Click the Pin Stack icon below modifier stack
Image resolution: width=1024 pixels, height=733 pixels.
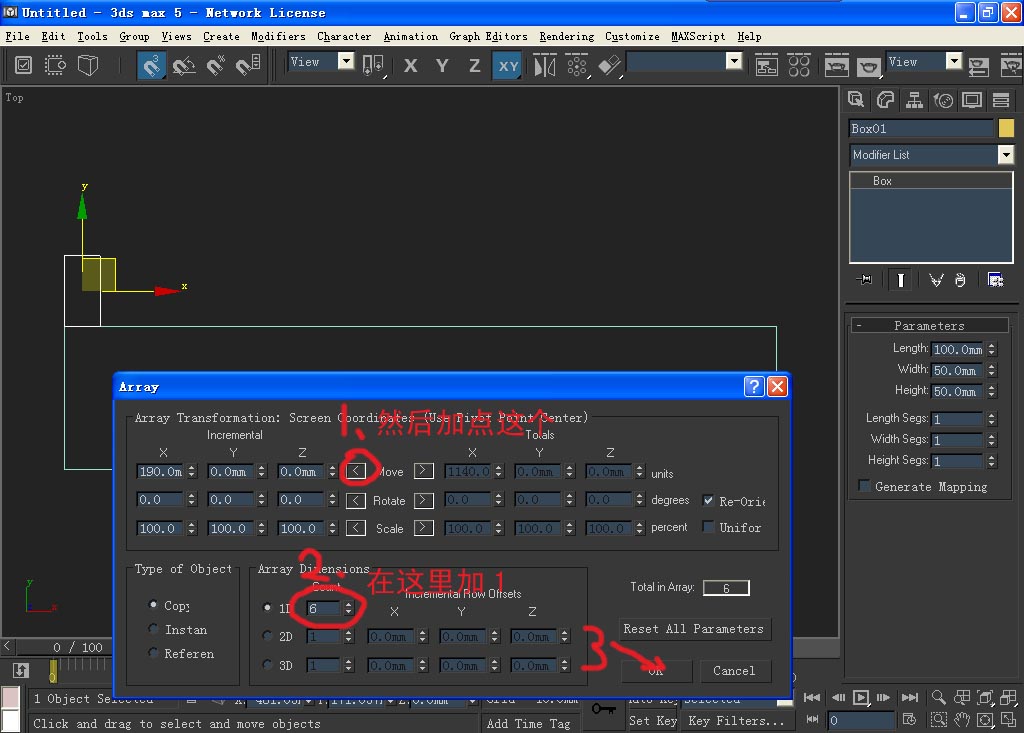865,280
